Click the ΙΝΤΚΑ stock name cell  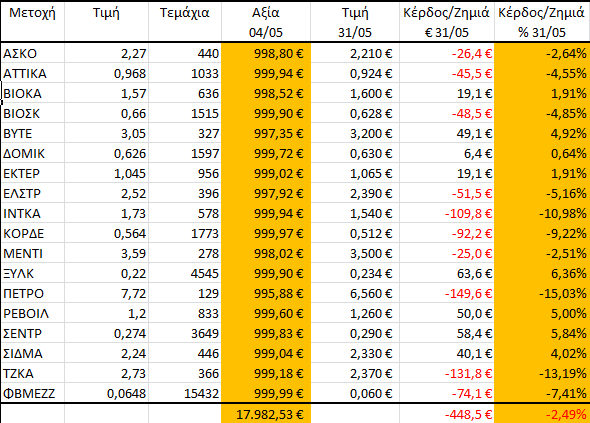tap(33, 213)
